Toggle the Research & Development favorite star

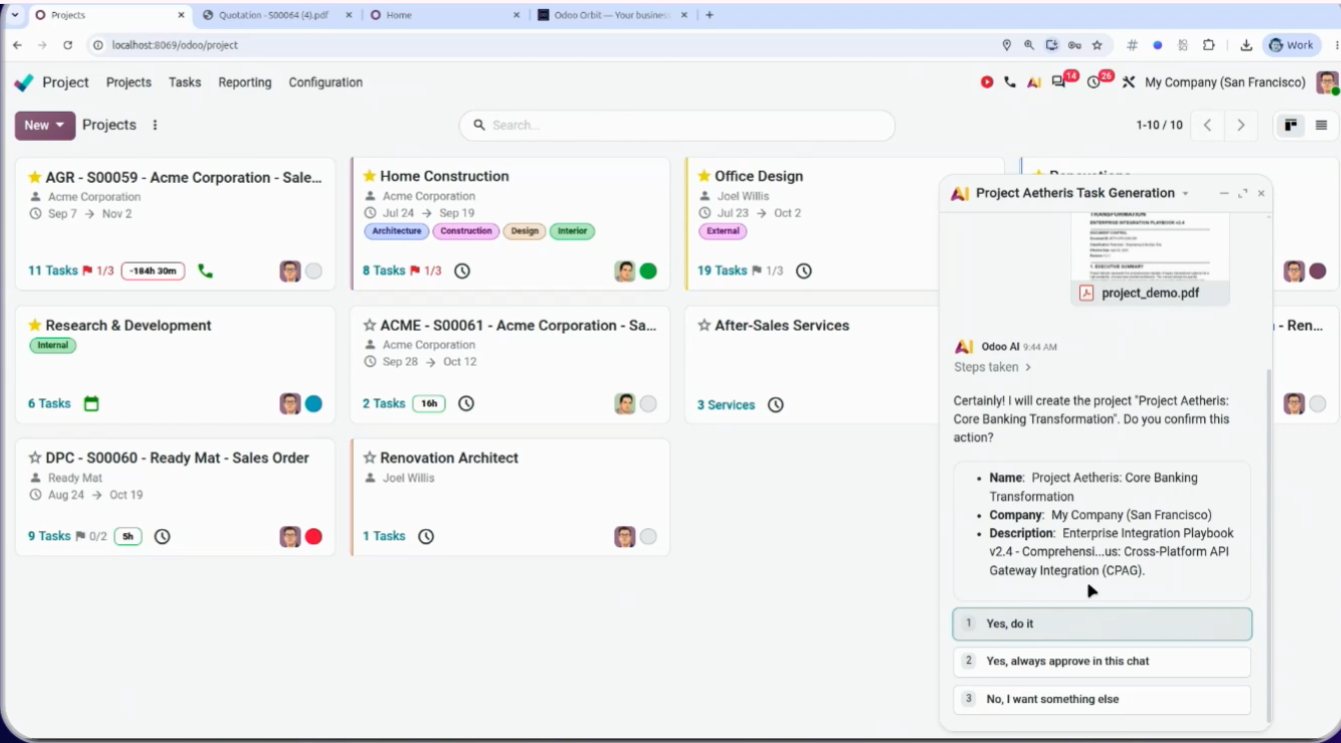tap(35, 325)
